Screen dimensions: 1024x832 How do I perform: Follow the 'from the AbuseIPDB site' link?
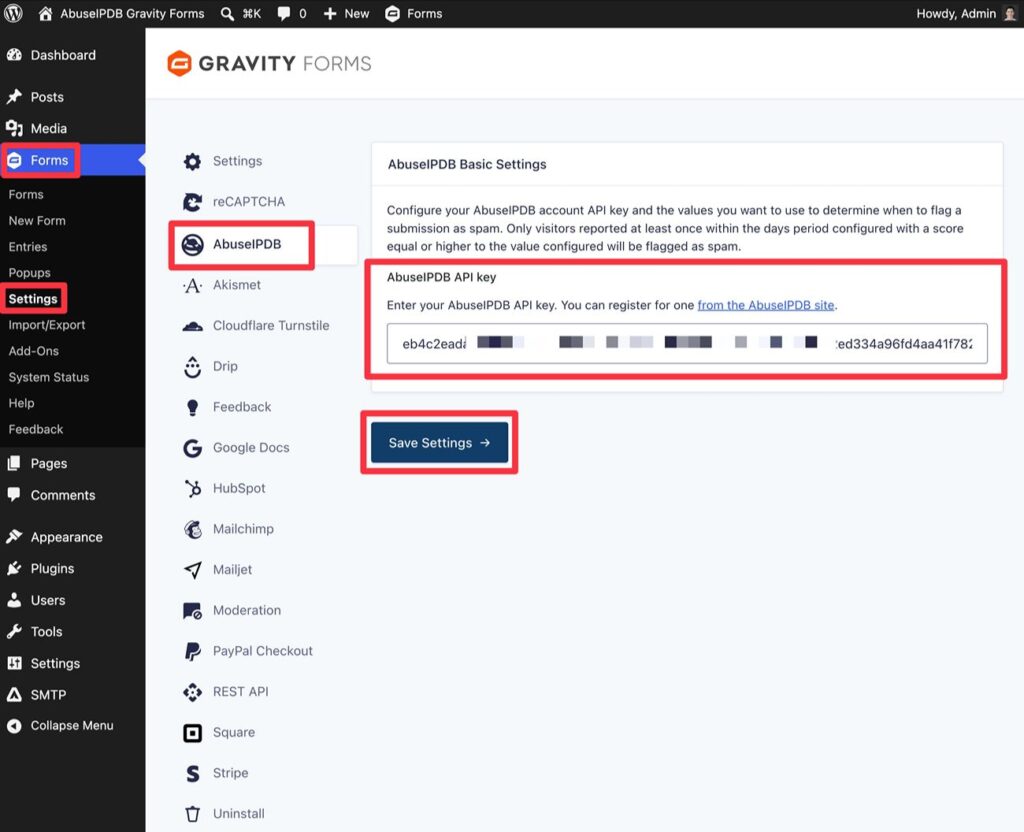click(x=765, y=305)
